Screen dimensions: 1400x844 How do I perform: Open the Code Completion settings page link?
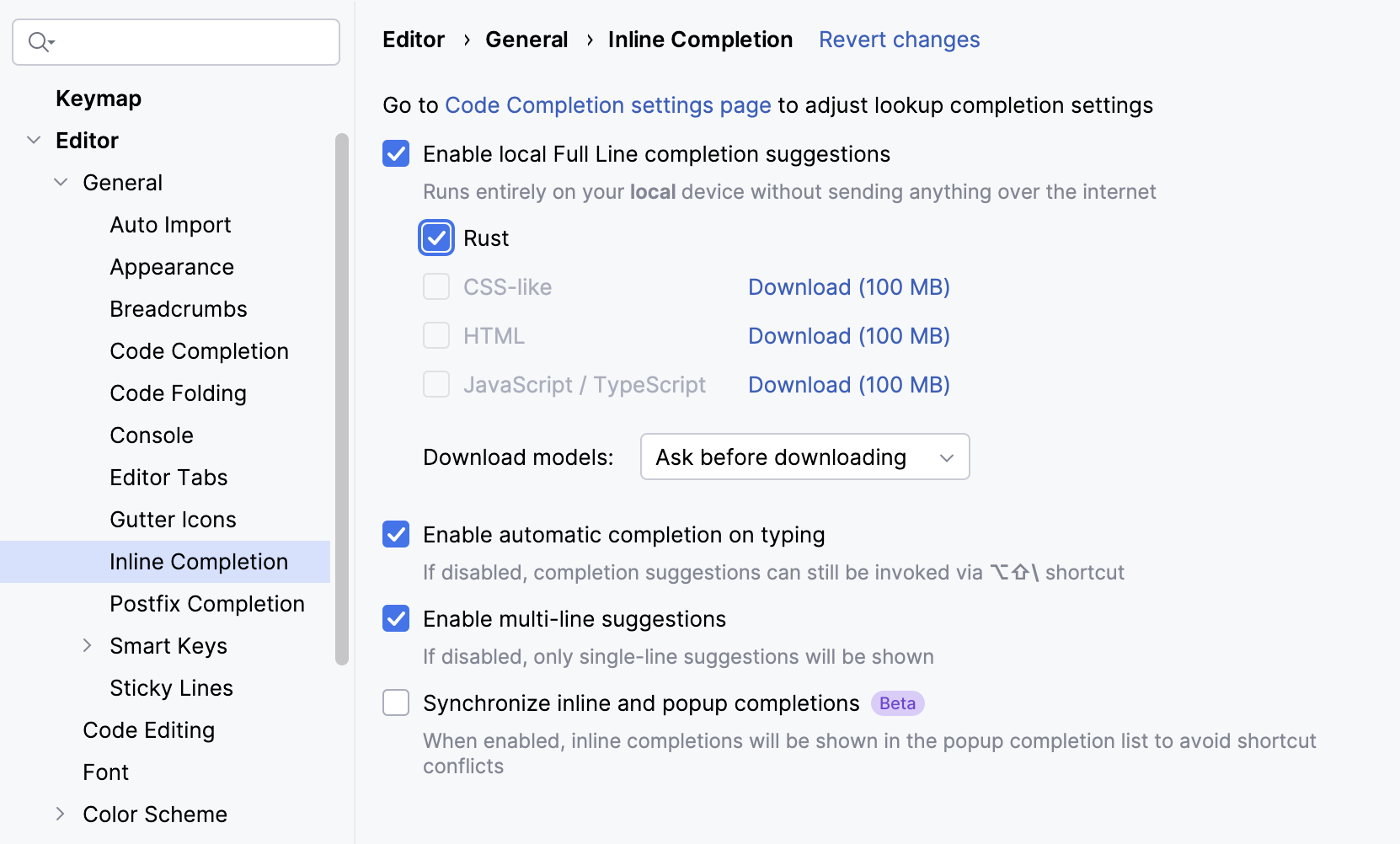point(607,104)
